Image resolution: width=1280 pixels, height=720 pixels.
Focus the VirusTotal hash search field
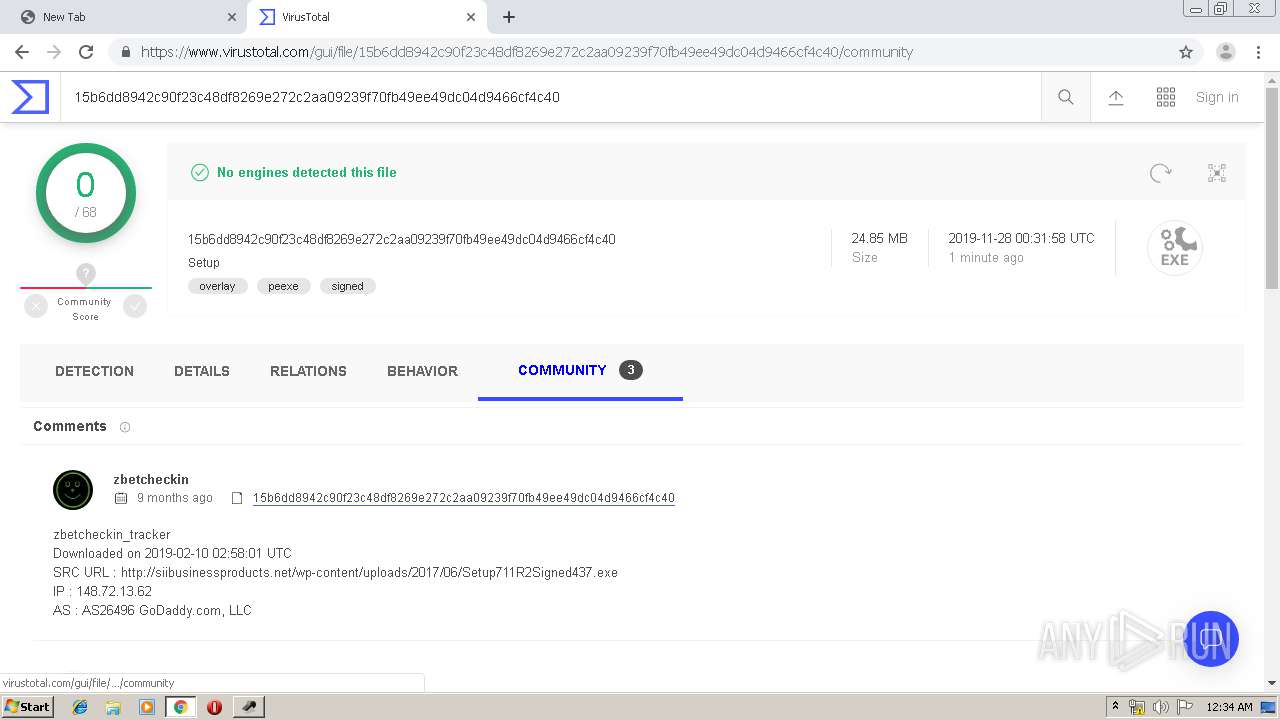coord(550,97)
